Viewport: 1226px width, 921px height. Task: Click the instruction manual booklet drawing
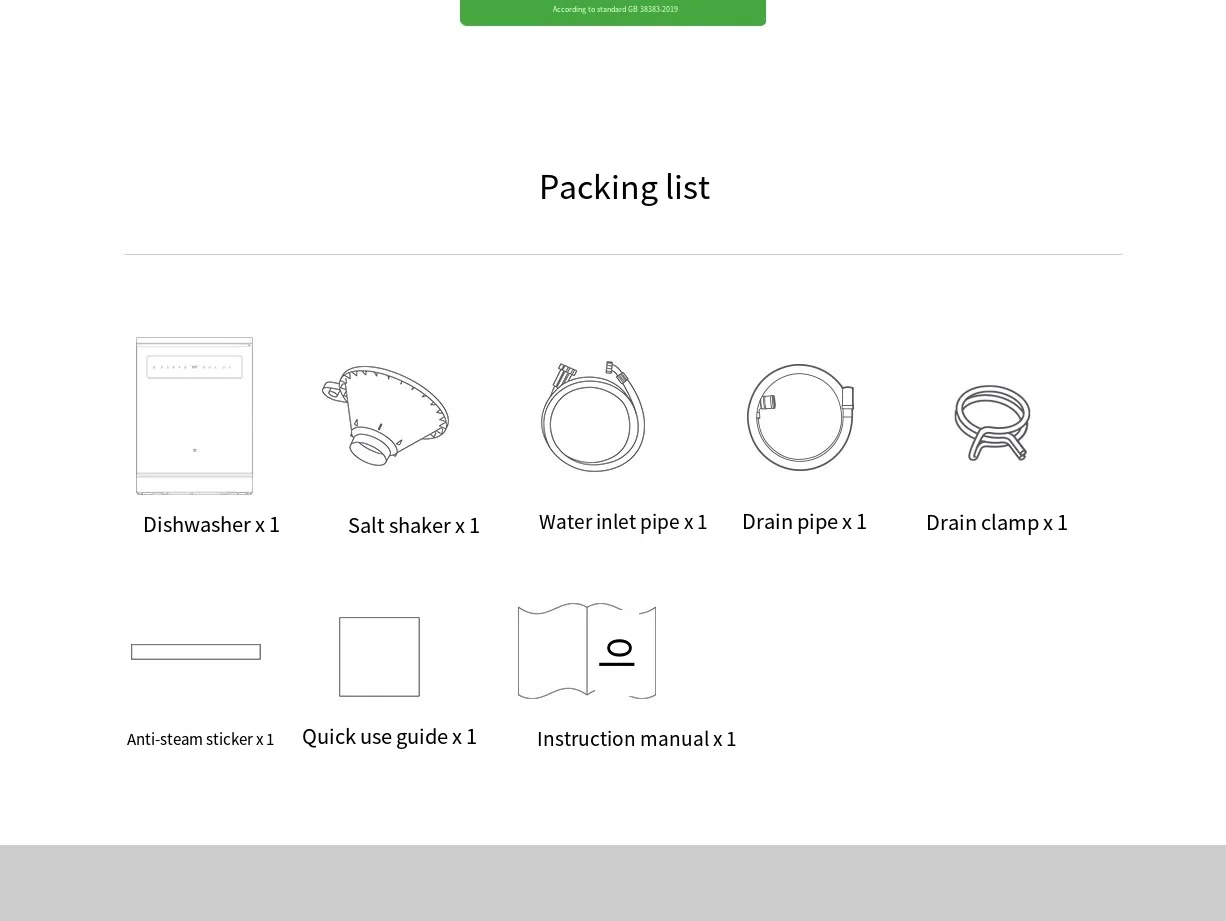[x=587, y=651]
